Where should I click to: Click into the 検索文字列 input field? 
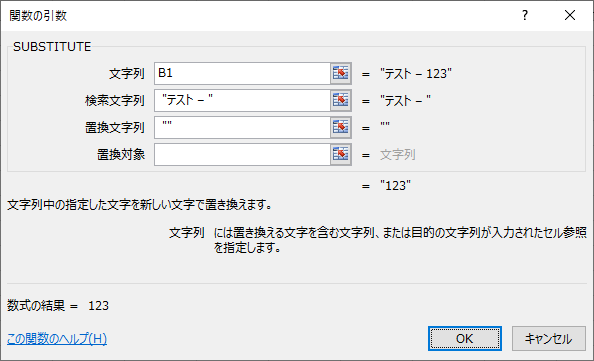242,100
